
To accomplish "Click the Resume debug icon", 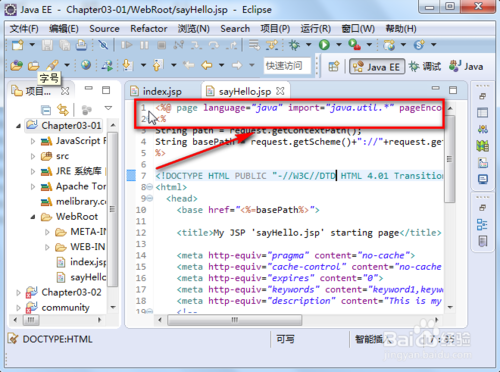I will pyautogui.click(x=126, y=45).
